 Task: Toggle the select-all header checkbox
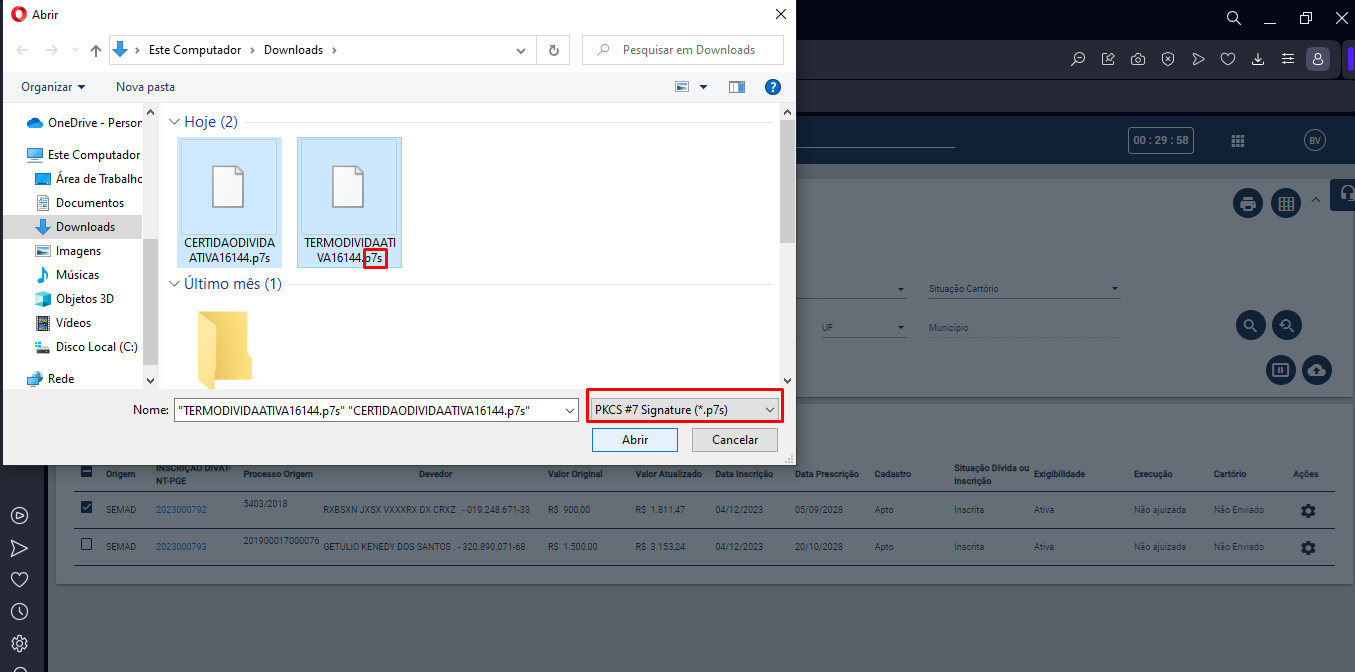point(86,473)
